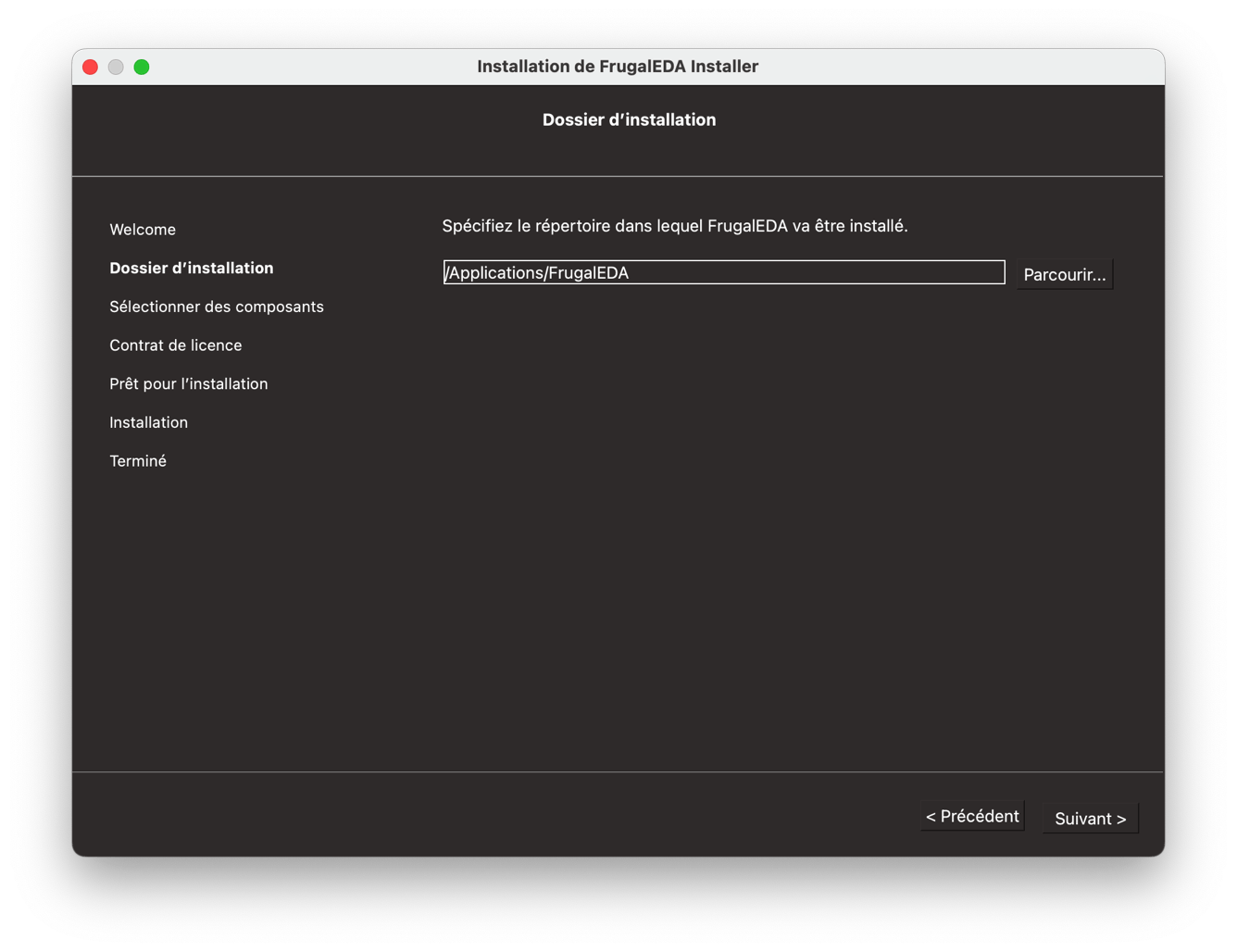Select Prêt pour l'installation step
The height and width of the screenshot is (952, 1237).
point(189,384)
